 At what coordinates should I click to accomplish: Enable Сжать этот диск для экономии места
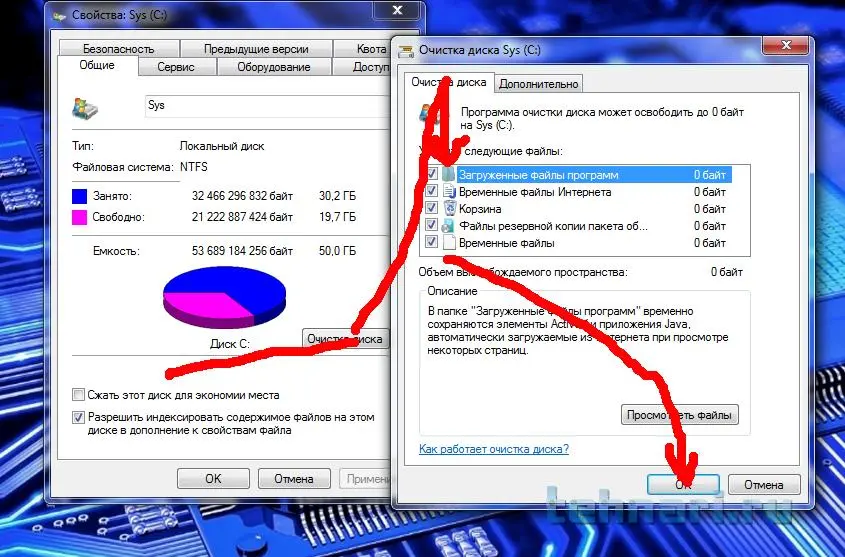(78, 395)
